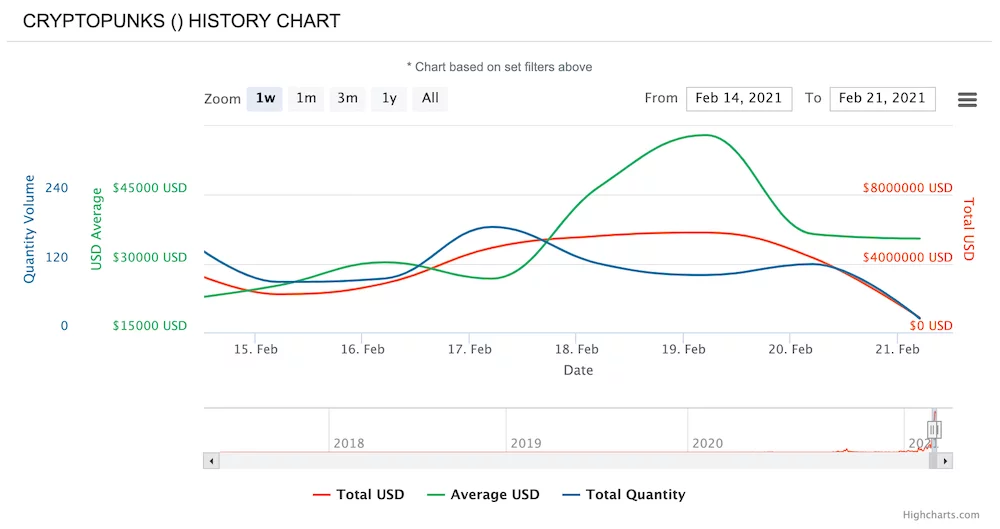Image resolution: width=1000 pixels, height=529 pixels.
Task: Click the Date axis title
Action: (x=578, y=371)
